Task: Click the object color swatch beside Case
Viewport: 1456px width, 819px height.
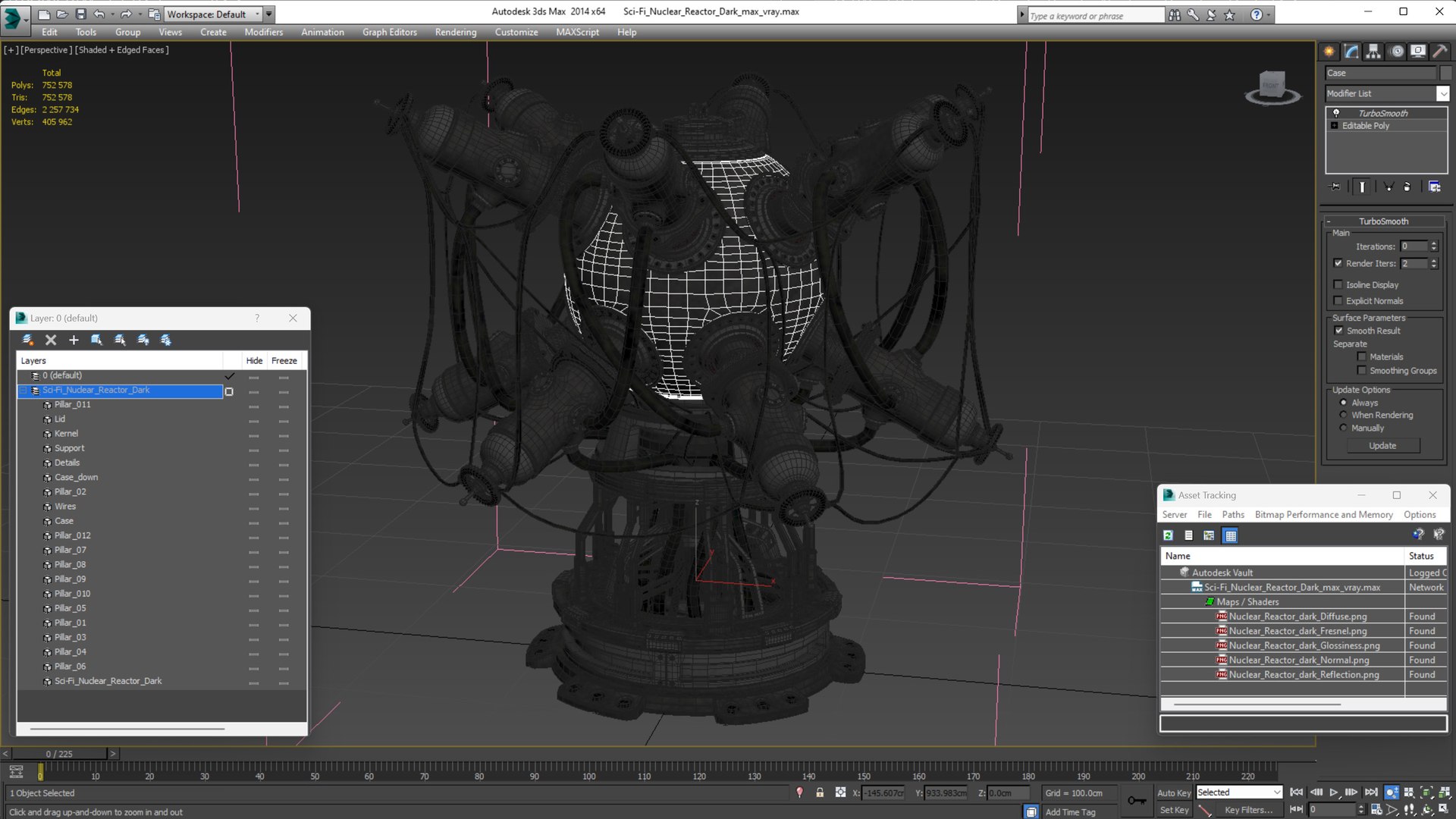Action: click(x=1446, y=73)
